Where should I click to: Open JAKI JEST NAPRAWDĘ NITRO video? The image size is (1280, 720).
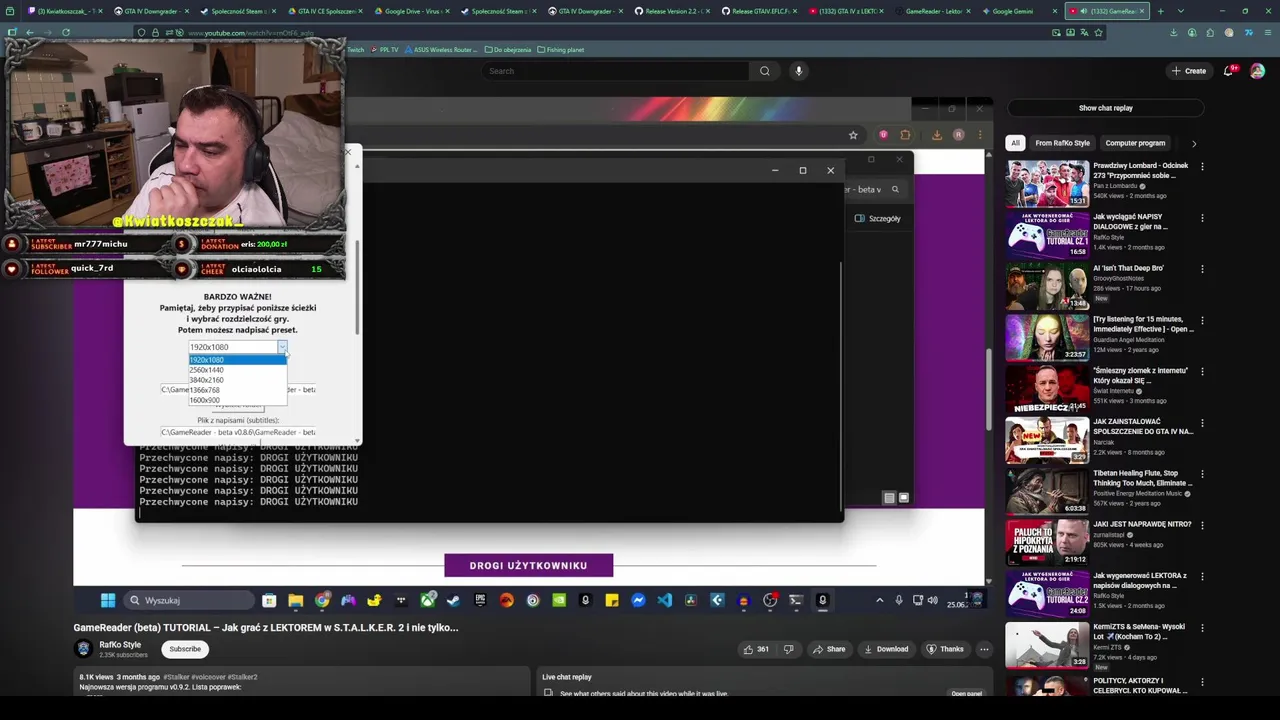(1047, 542)
